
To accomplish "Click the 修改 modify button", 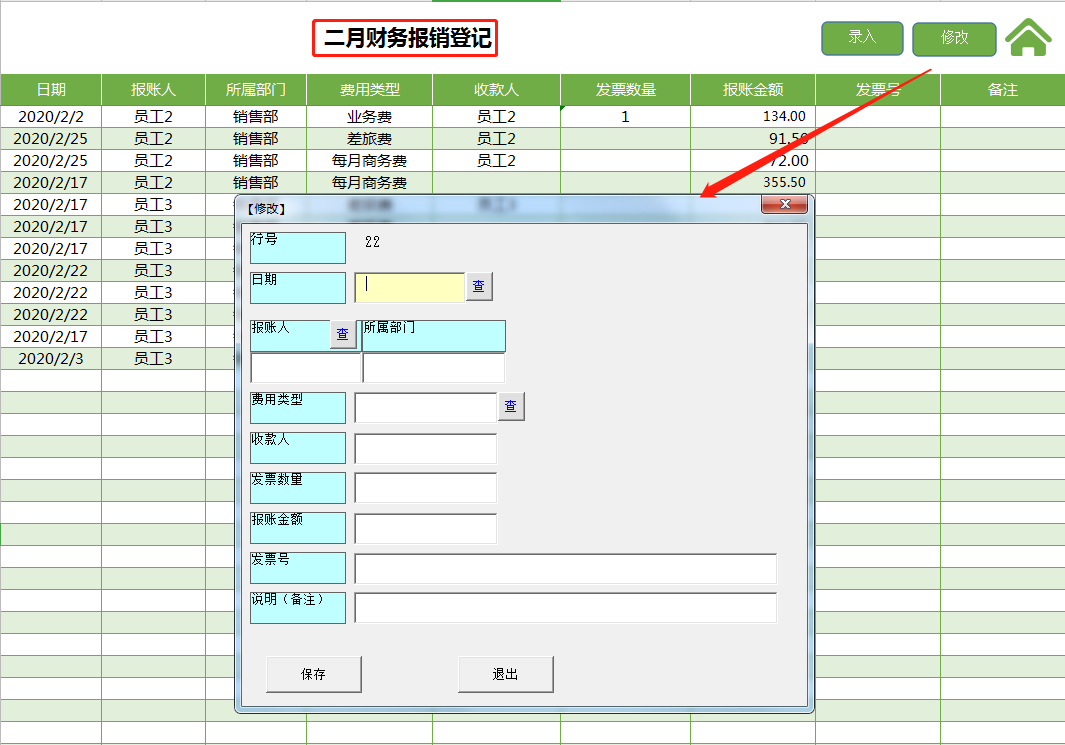I will (954, 40).
